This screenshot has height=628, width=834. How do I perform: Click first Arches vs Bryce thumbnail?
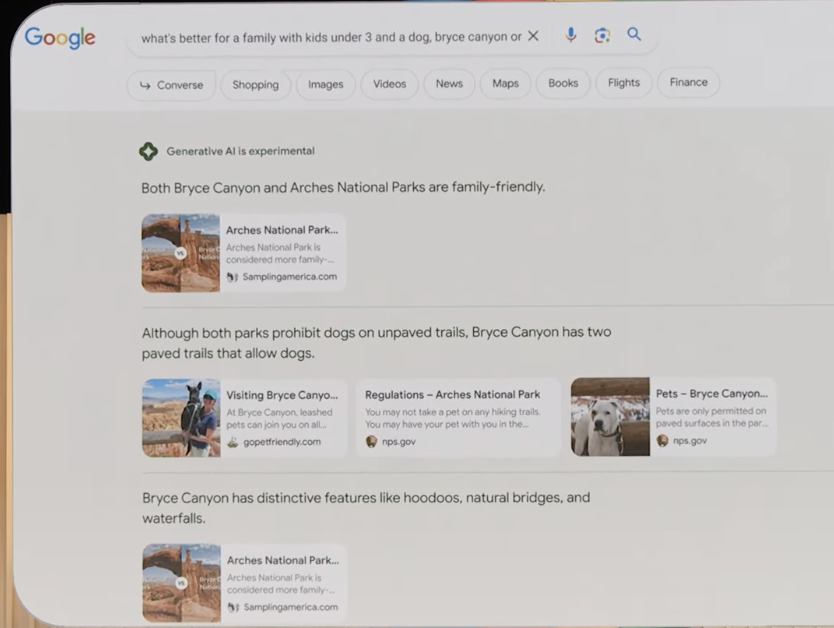[x=181, y=253]
